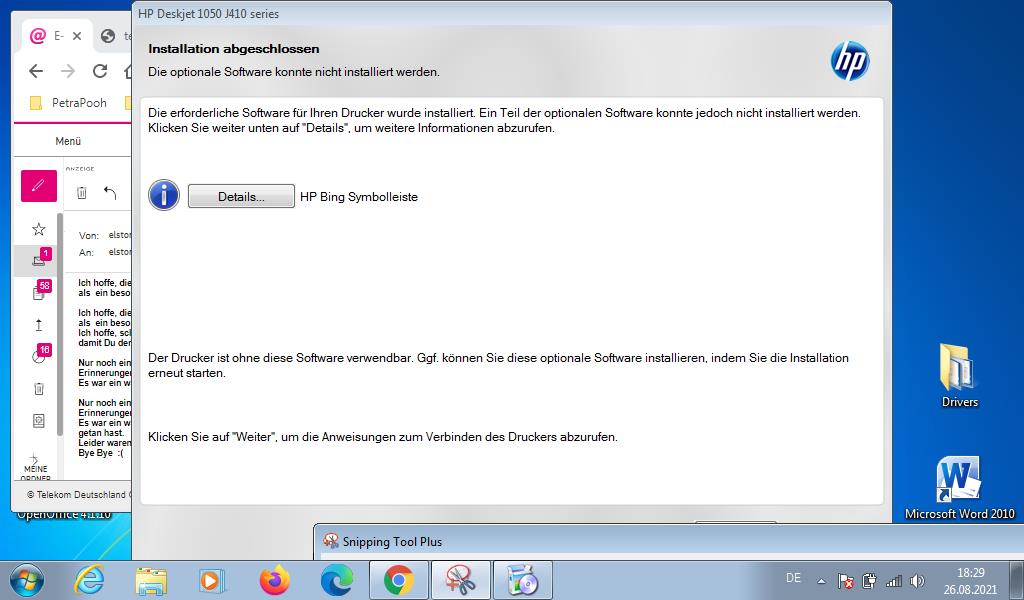Launch Internet Explorer from the taskbar

click(x=89, y=580)
